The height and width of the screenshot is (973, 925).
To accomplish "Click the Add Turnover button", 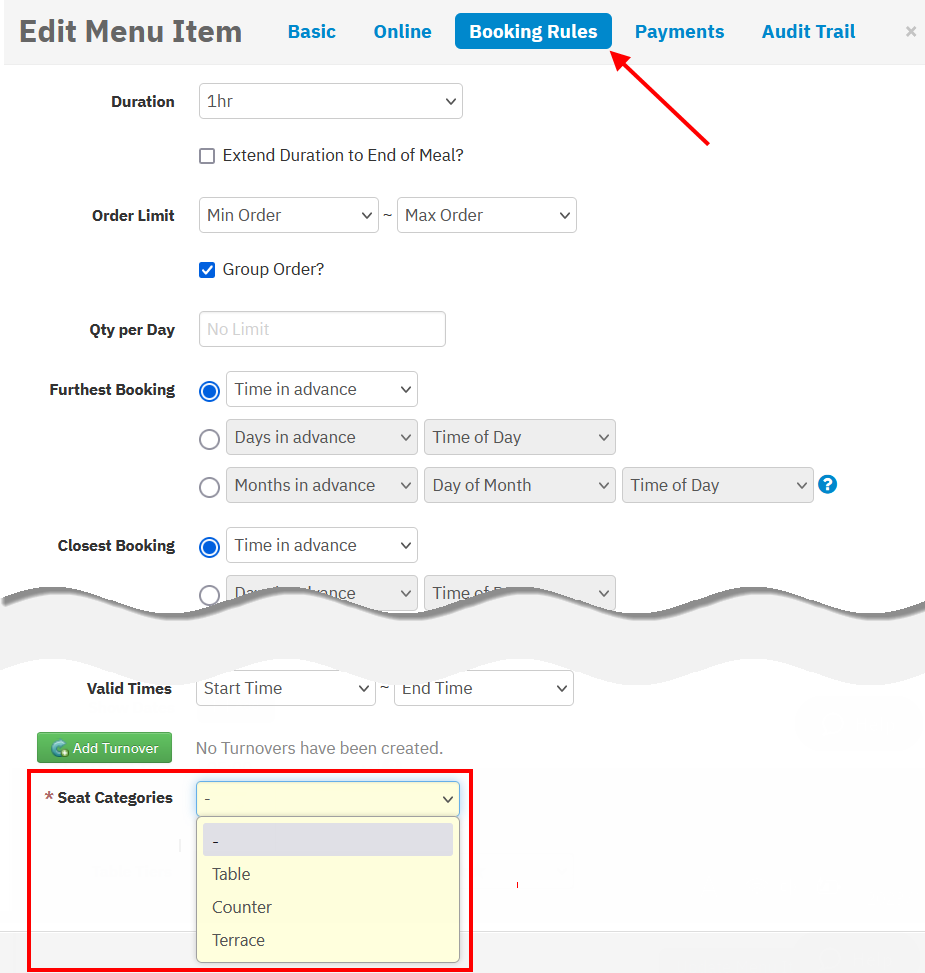I will 104,748.
